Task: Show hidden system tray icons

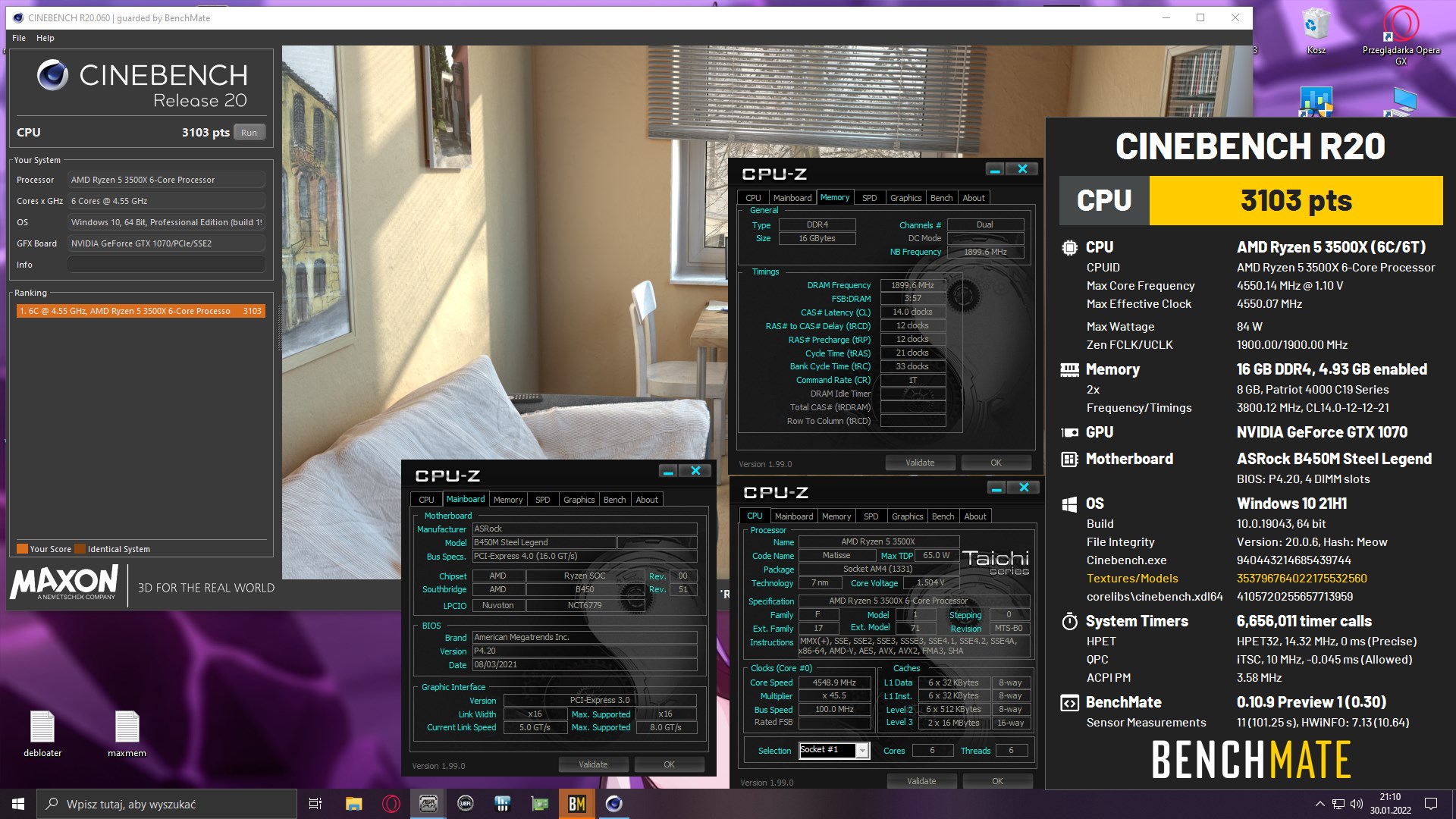Action: click(x=1319, y=804)
